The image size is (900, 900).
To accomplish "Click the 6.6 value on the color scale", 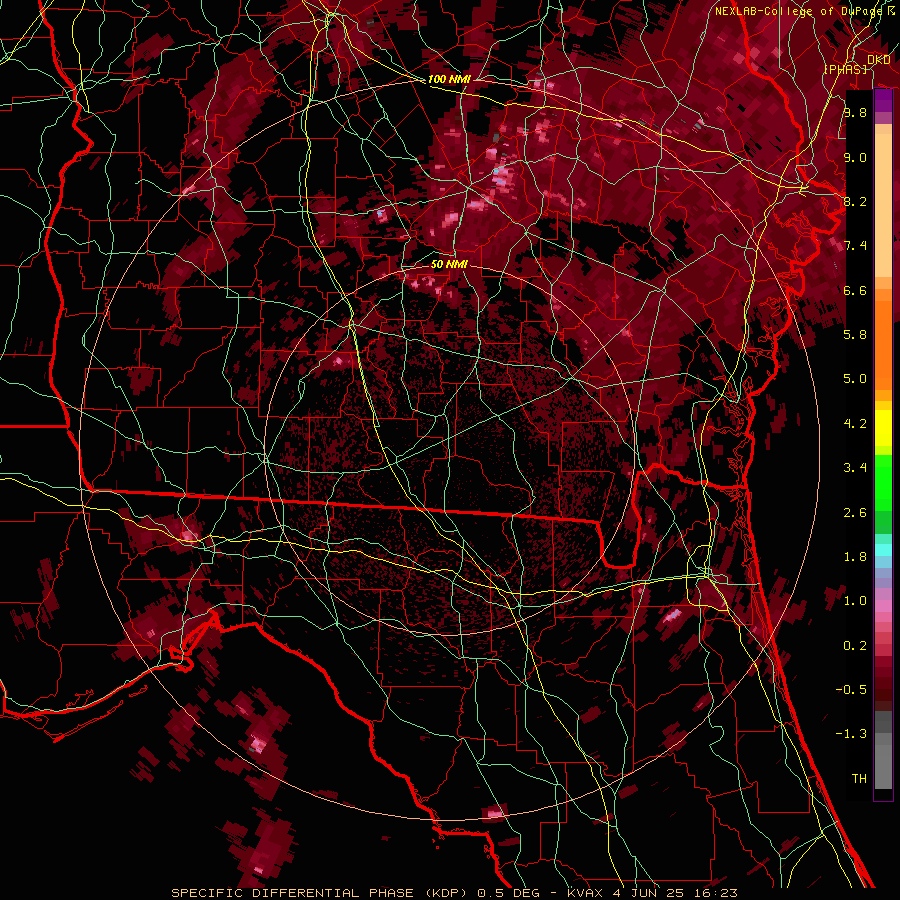I will (855, 290).
